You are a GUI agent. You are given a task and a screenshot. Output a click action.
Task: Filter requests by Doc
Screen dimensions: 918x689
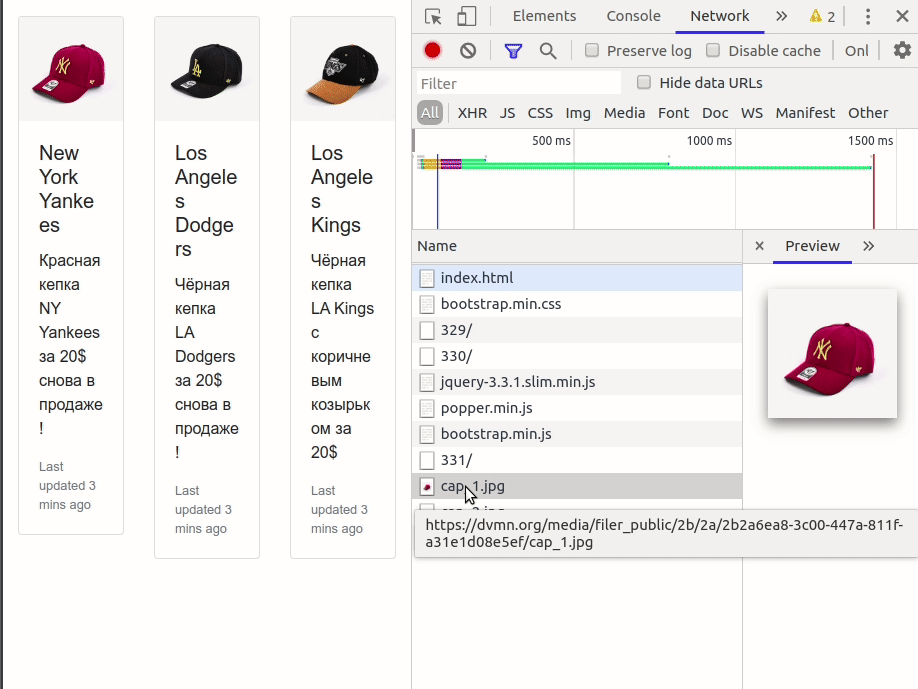715,113
